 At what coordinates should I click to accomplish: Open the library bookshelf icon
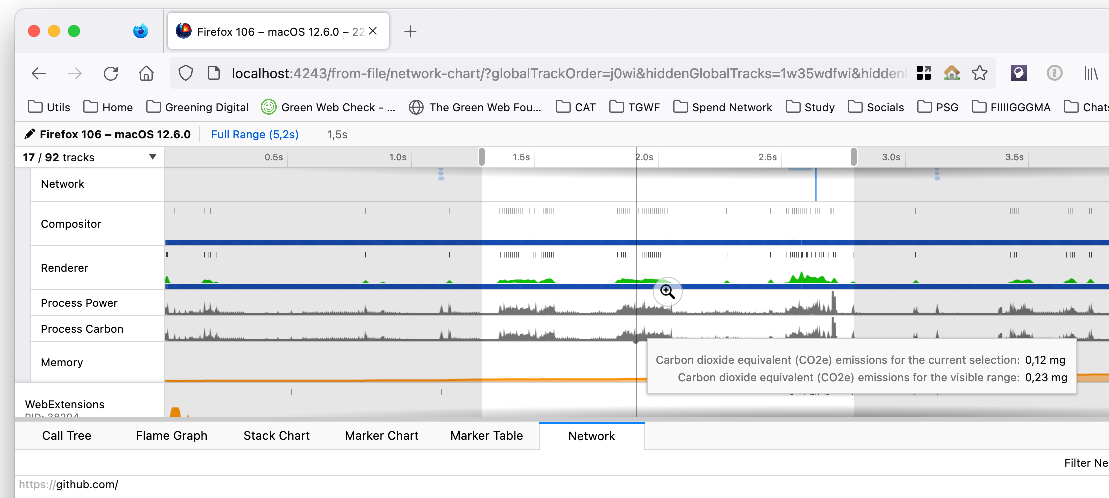[x=1091, y=73]
